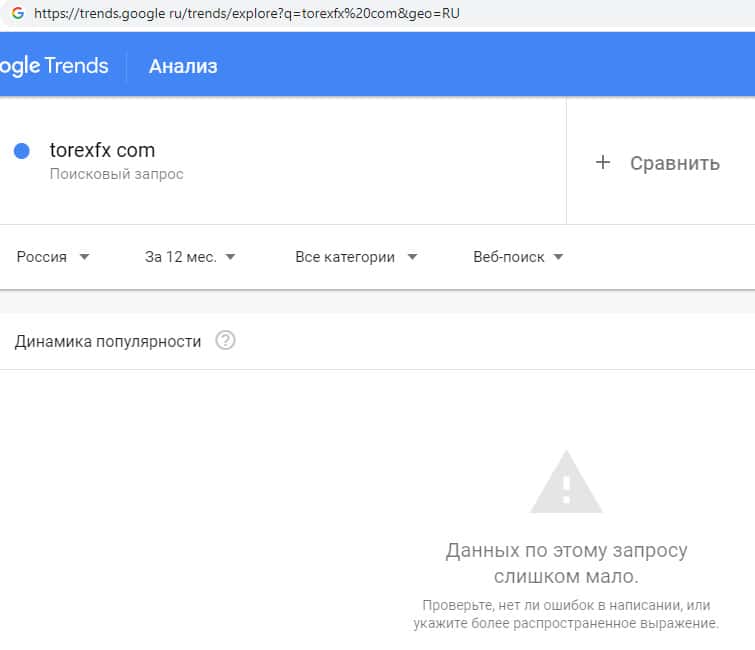Click the Google Trends logo
Viewport: 755px width, 650px height.
pyautogui.click(x=54, y=66)
